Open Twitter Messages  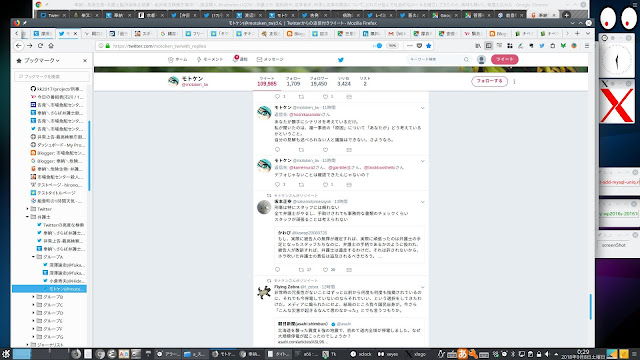tap(270, 60)
